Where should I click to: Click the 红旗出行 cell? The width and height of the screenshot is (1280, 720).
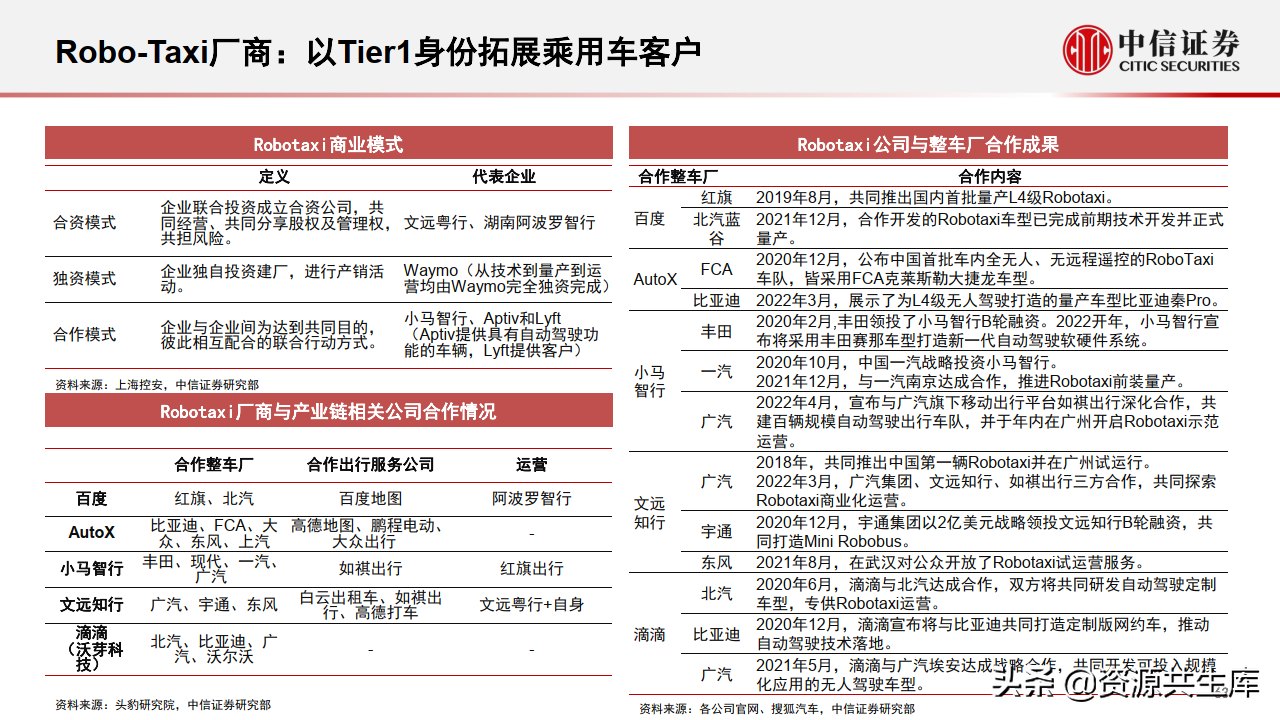click(532, 568)
